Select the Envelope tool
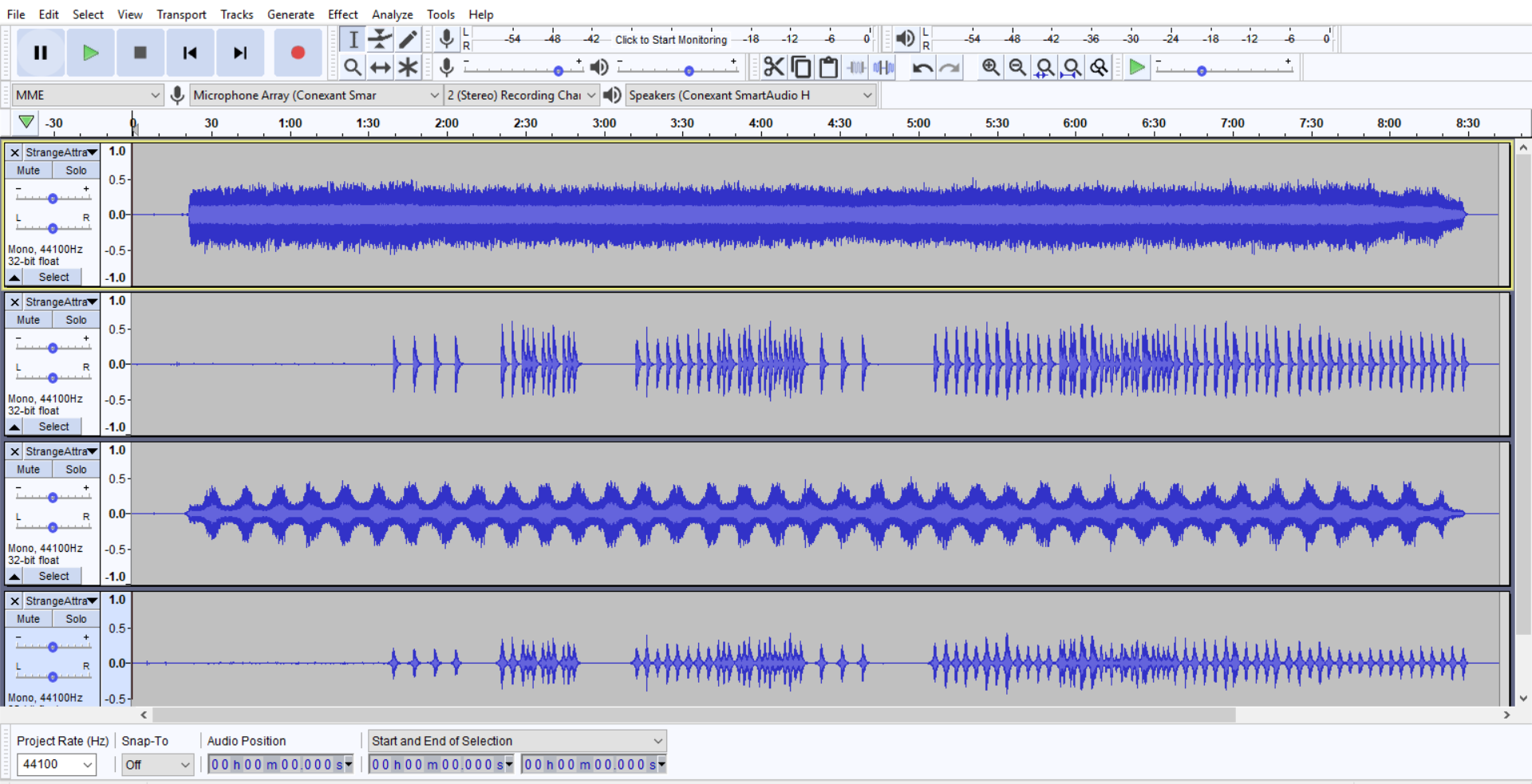Screen dimensions: 1532x784 (381, 39)
